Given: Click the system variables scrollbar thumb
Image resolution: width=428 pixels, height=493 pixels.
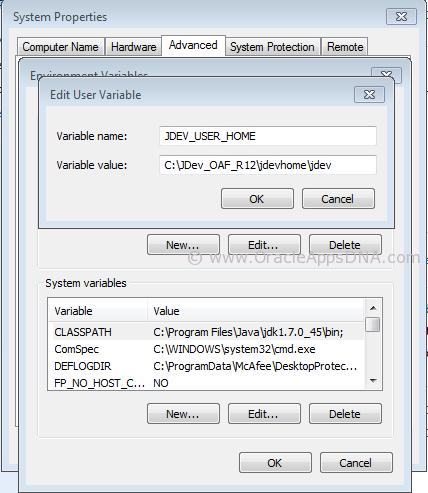Looking at the screenshot, I should coord(373,325).
